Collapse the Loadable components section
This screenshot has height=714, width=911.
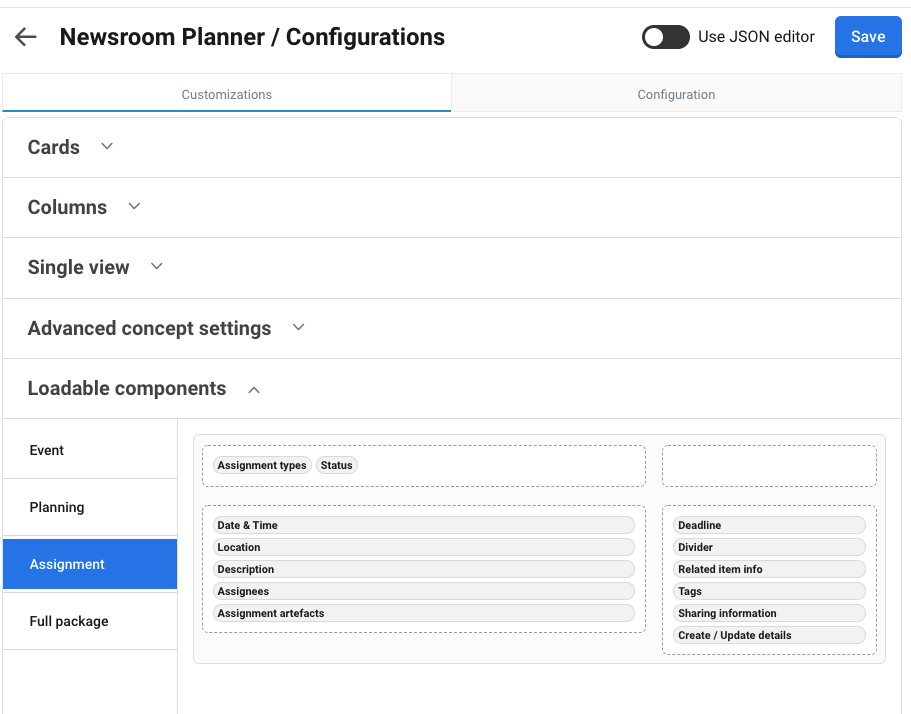coord(254,389)
